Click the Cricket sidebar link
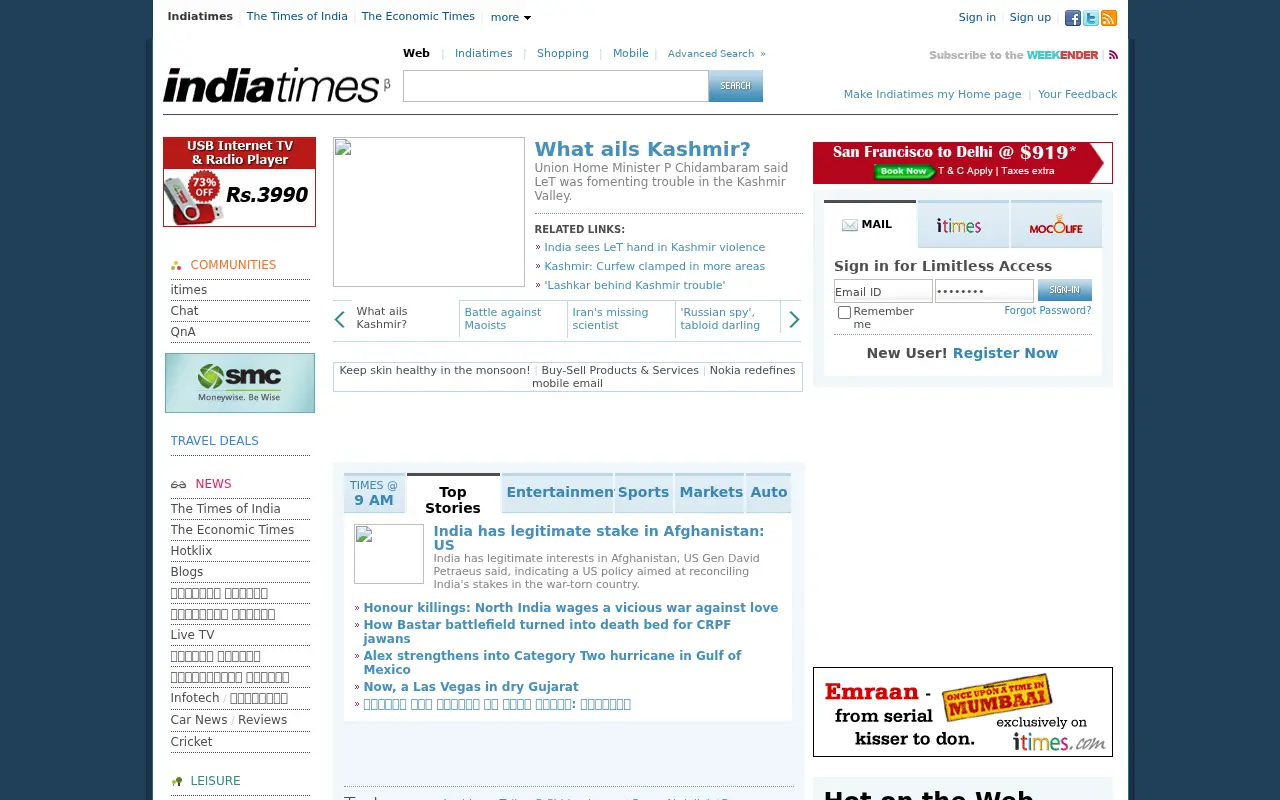The width and height of the screenshot is (1280, 800). [x=191, y=742]
